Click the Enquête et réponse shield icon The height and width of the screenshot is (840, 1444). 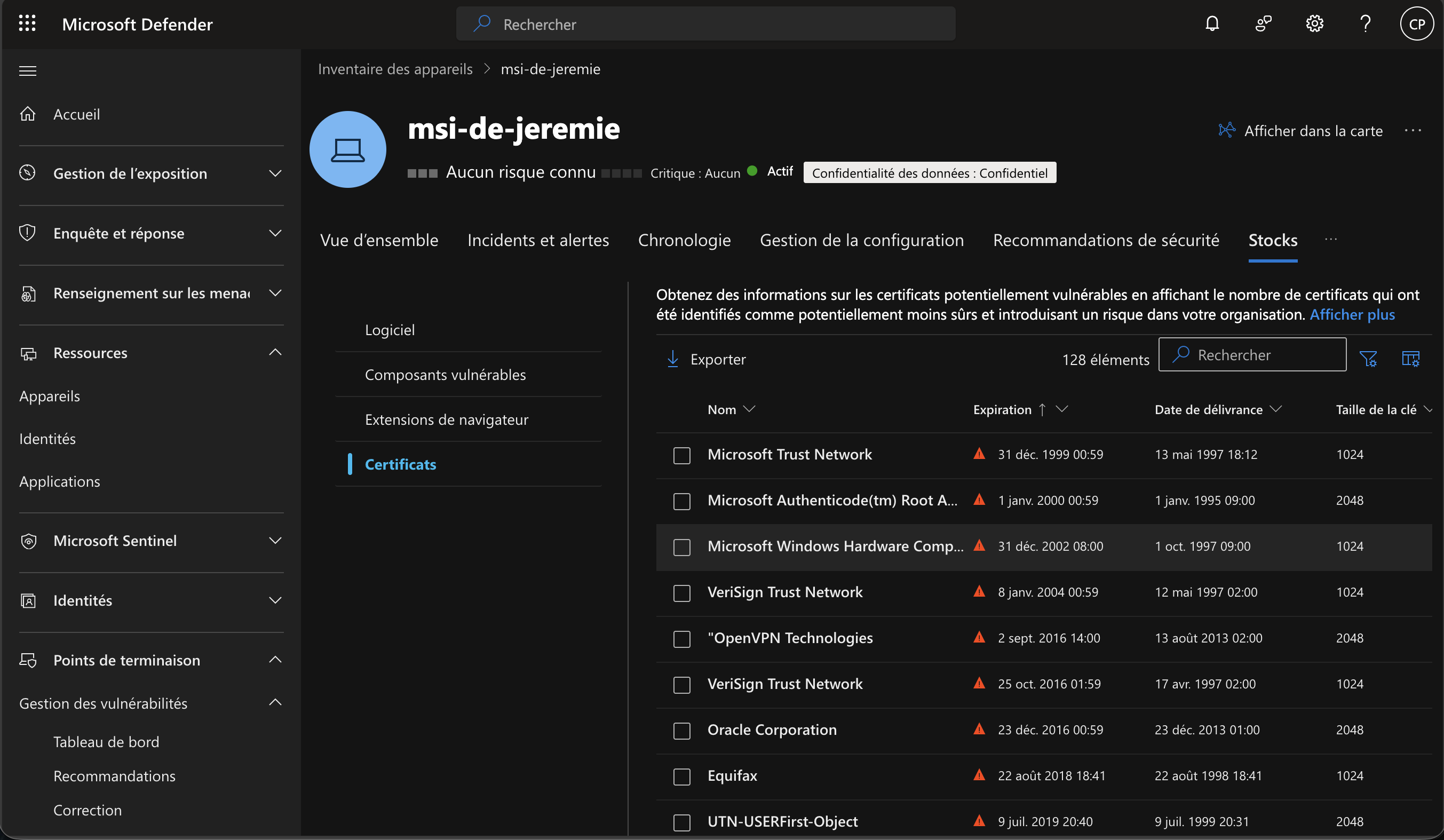tap(28, 233)
